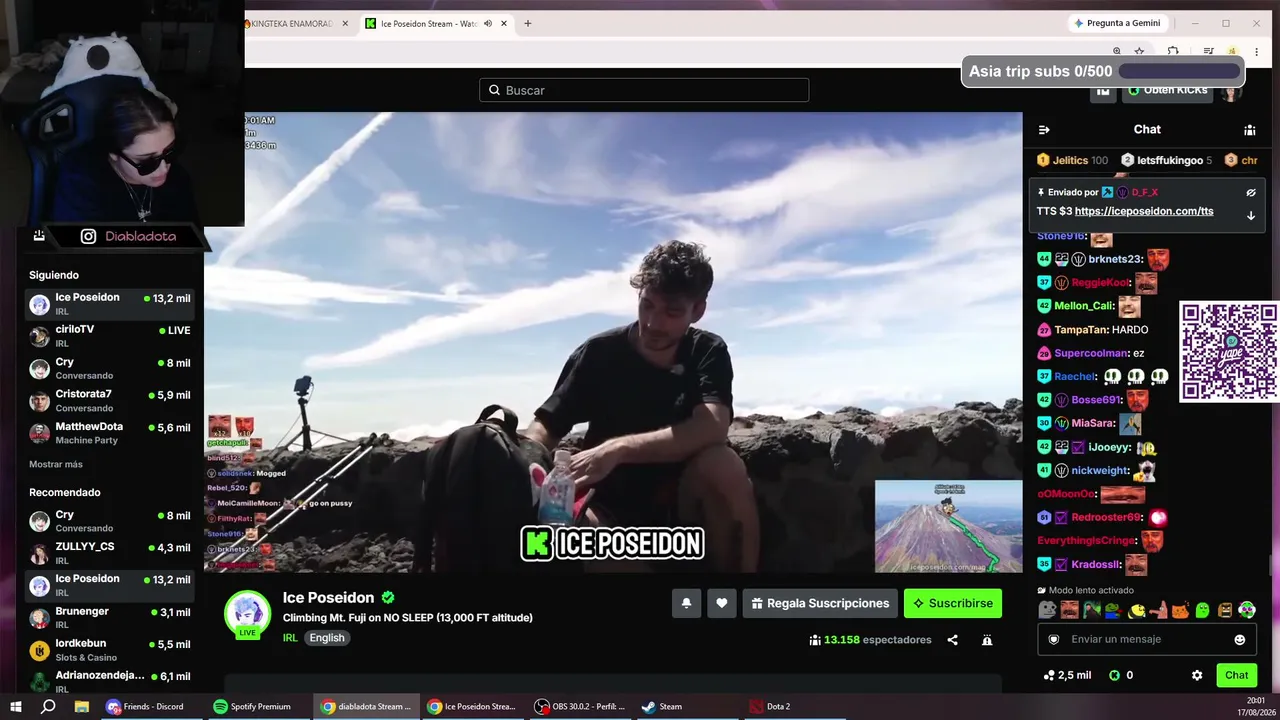Click the Mt. Fuji map thumbnail overlay
This screenshot has width=1280, height=720.
949,526
